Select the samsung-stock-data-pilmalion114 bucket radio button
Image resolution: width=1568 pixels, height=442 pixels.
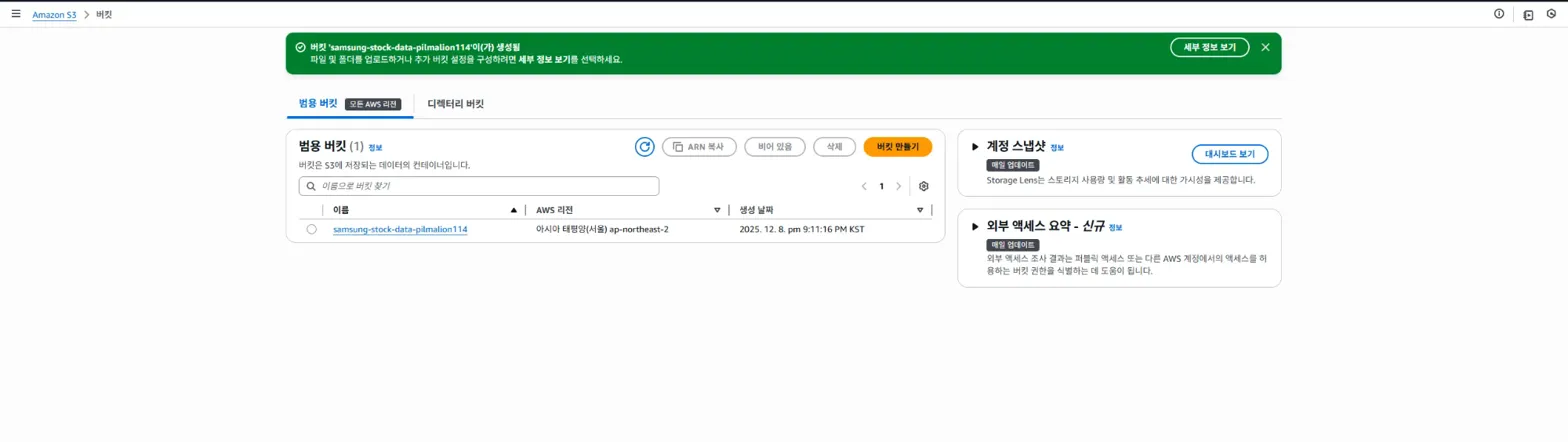312,229
